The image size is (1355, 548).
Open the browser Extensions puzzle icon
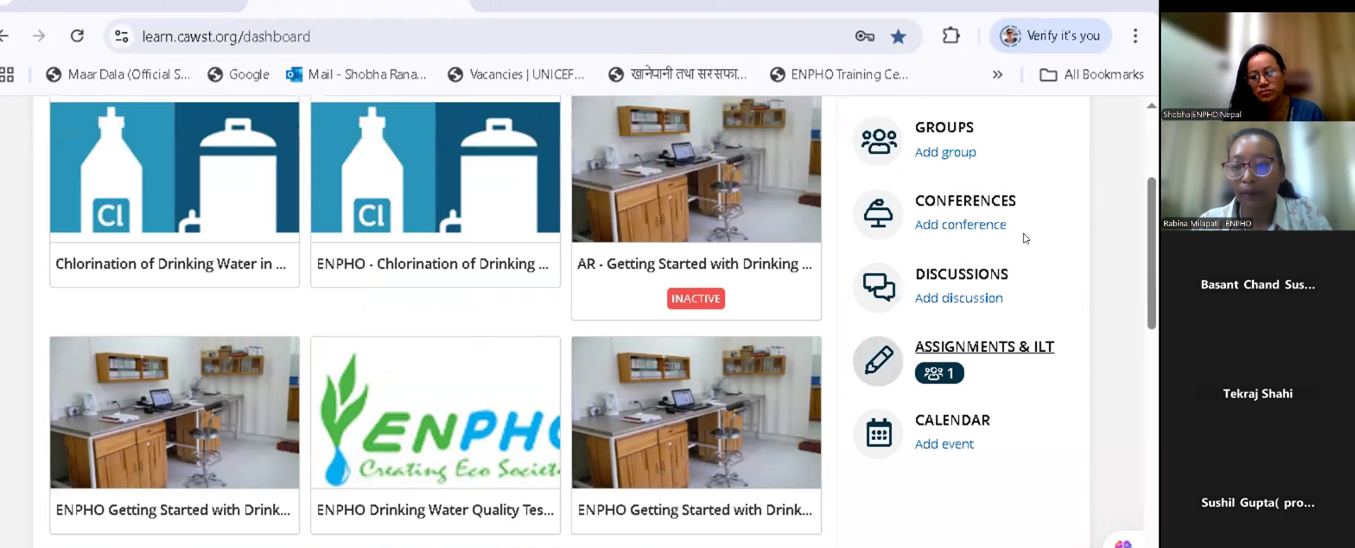pos(950,36)
